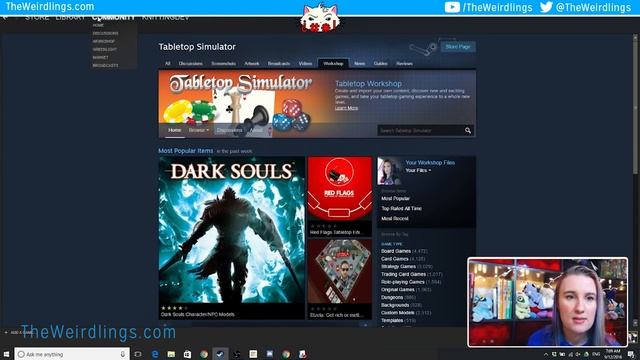The height and width of the screenshot is (360, 640).
Task: Click inside the Ask me anything search box
Action: pyautogui.click(x=71, y=354)
